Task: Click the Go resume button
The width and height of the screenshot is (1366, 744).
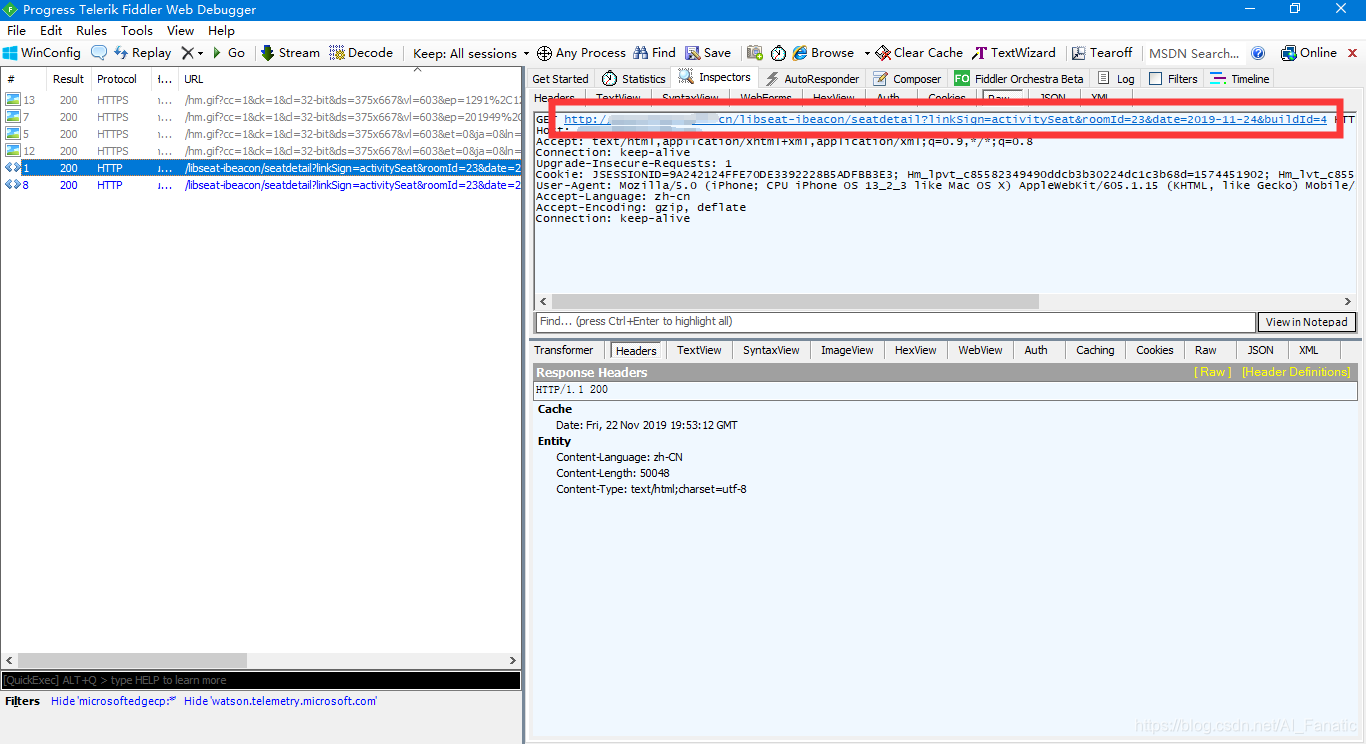Action: 228,53
